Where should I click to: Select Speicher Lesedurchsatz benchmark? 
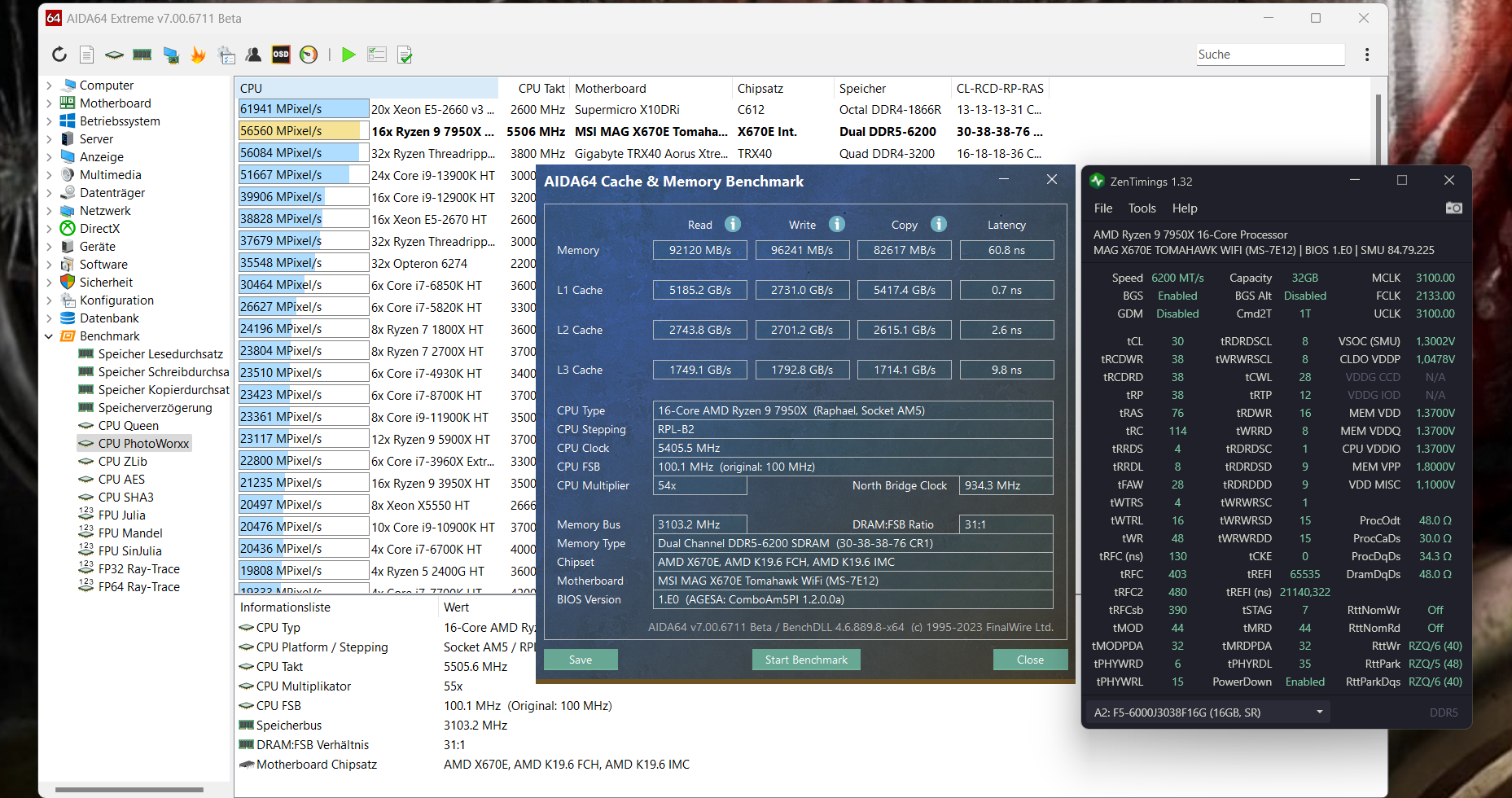151,354
